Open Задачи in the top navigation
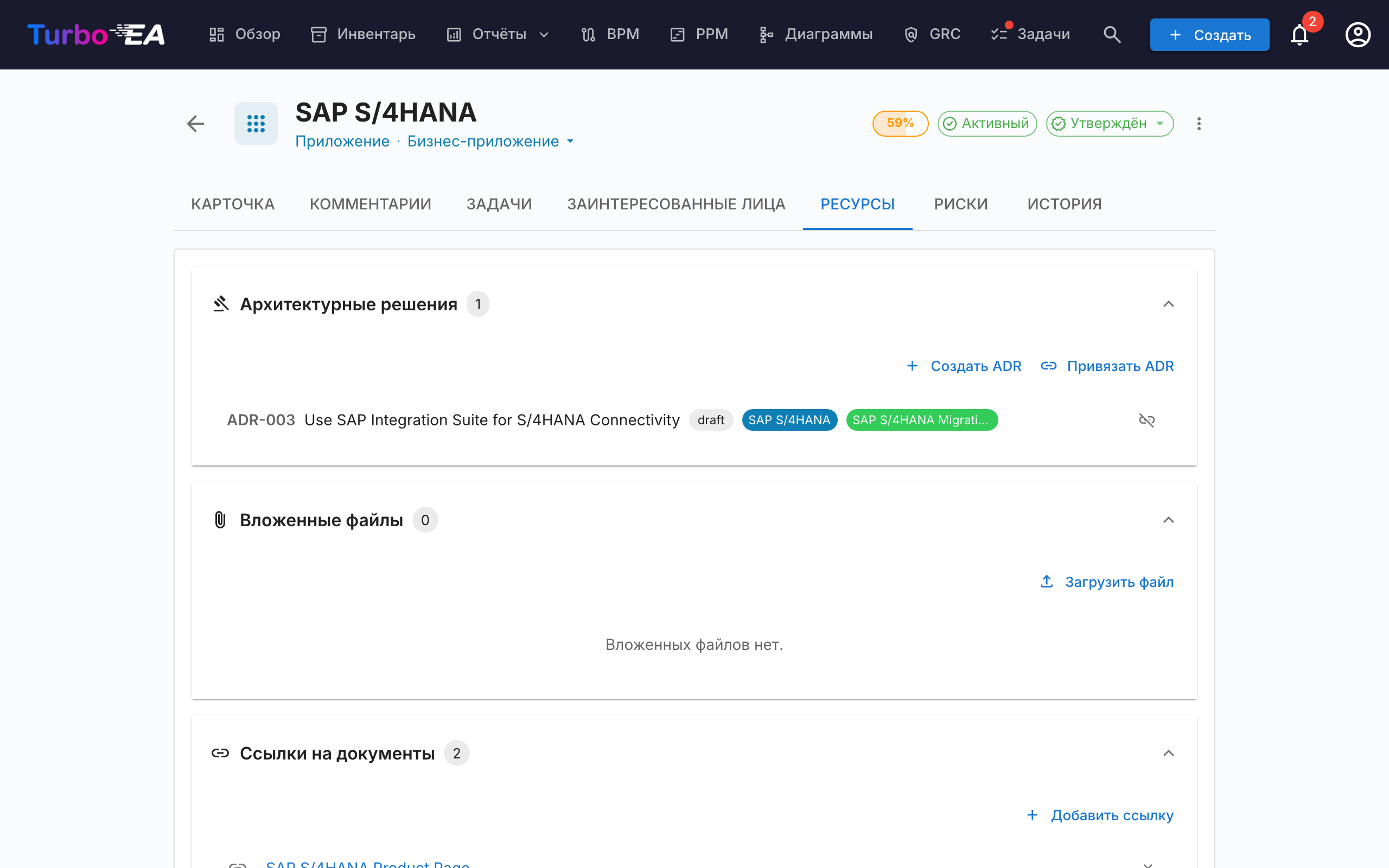Viewport: 1389px width, 868px height. 1030,34
